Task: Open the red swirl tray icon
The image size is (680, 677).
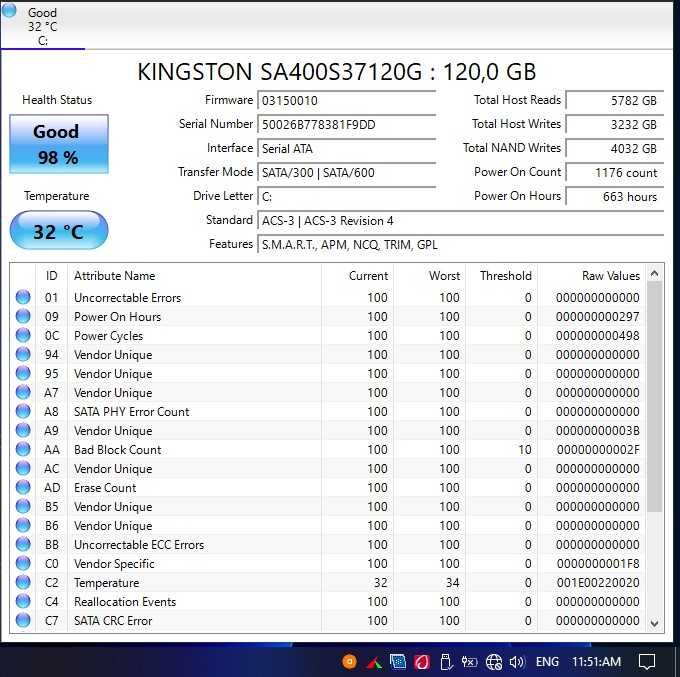Action: 422,662
